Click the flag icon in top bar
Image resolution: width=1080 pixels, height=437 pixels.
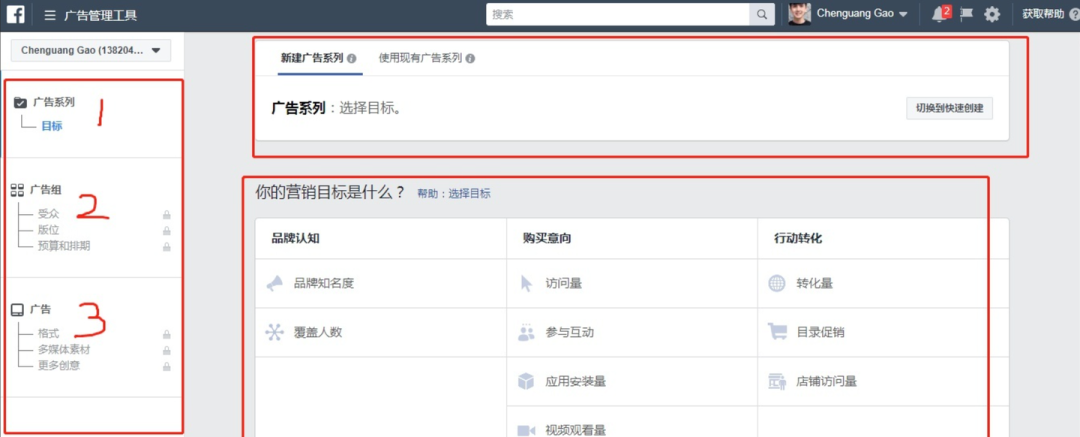966,14
